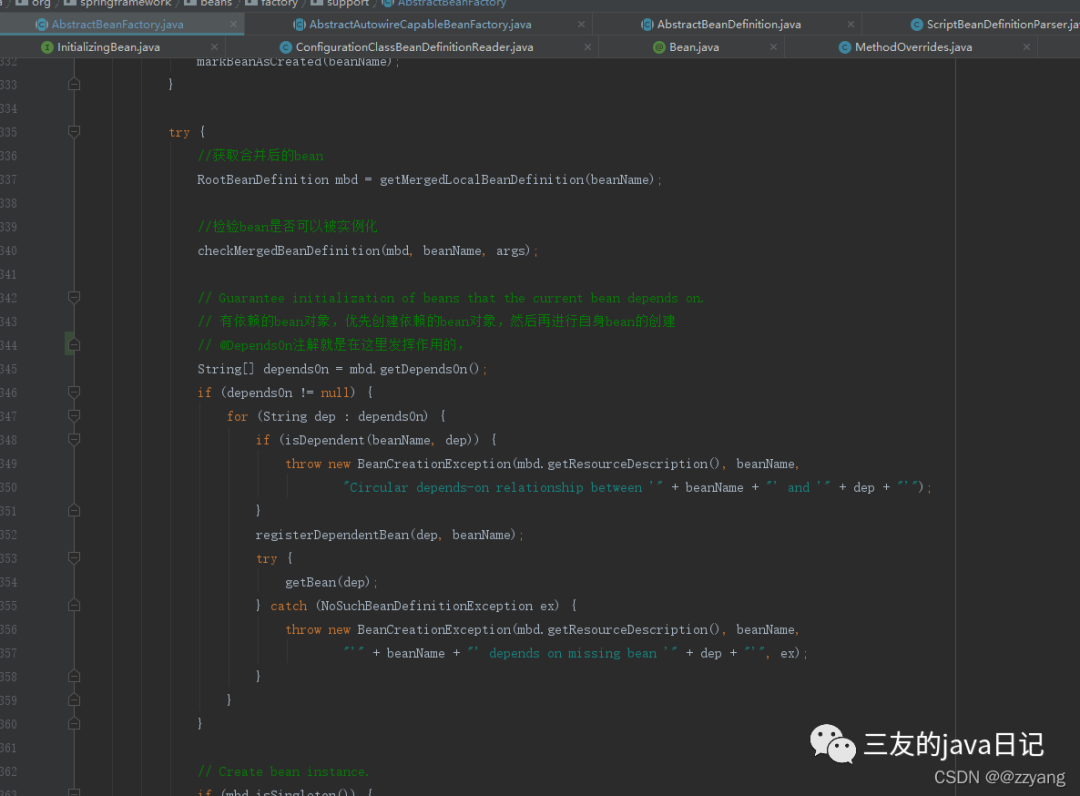1080x796 pixels.
Task: Click the RootBeanDefinition type name
Action: click(263, 180)
